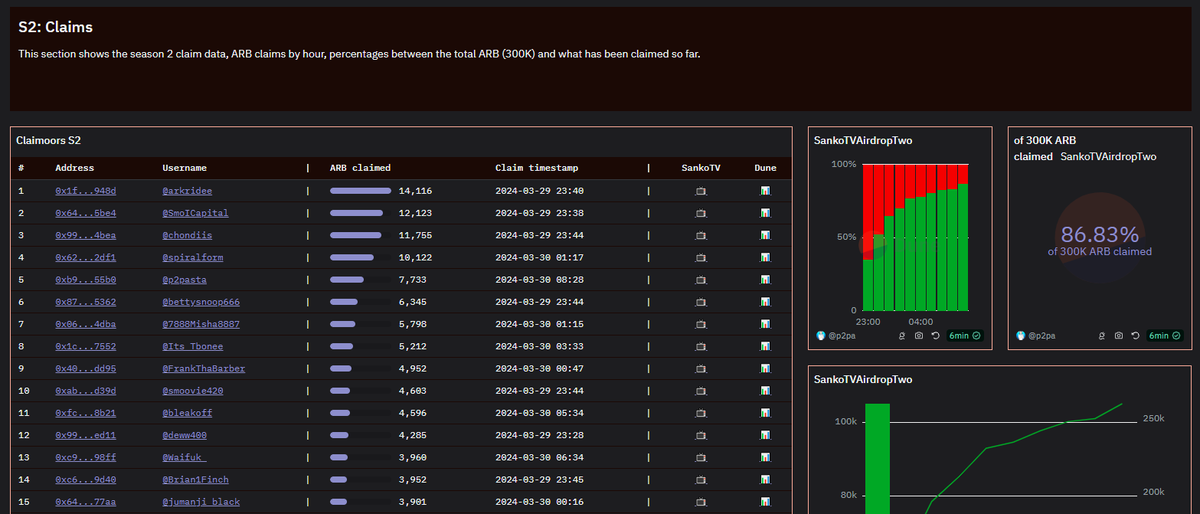Open the SankoTV icon for @bleakoff
This screenshot has width=1200, height=514.
[x=701, y=412]
